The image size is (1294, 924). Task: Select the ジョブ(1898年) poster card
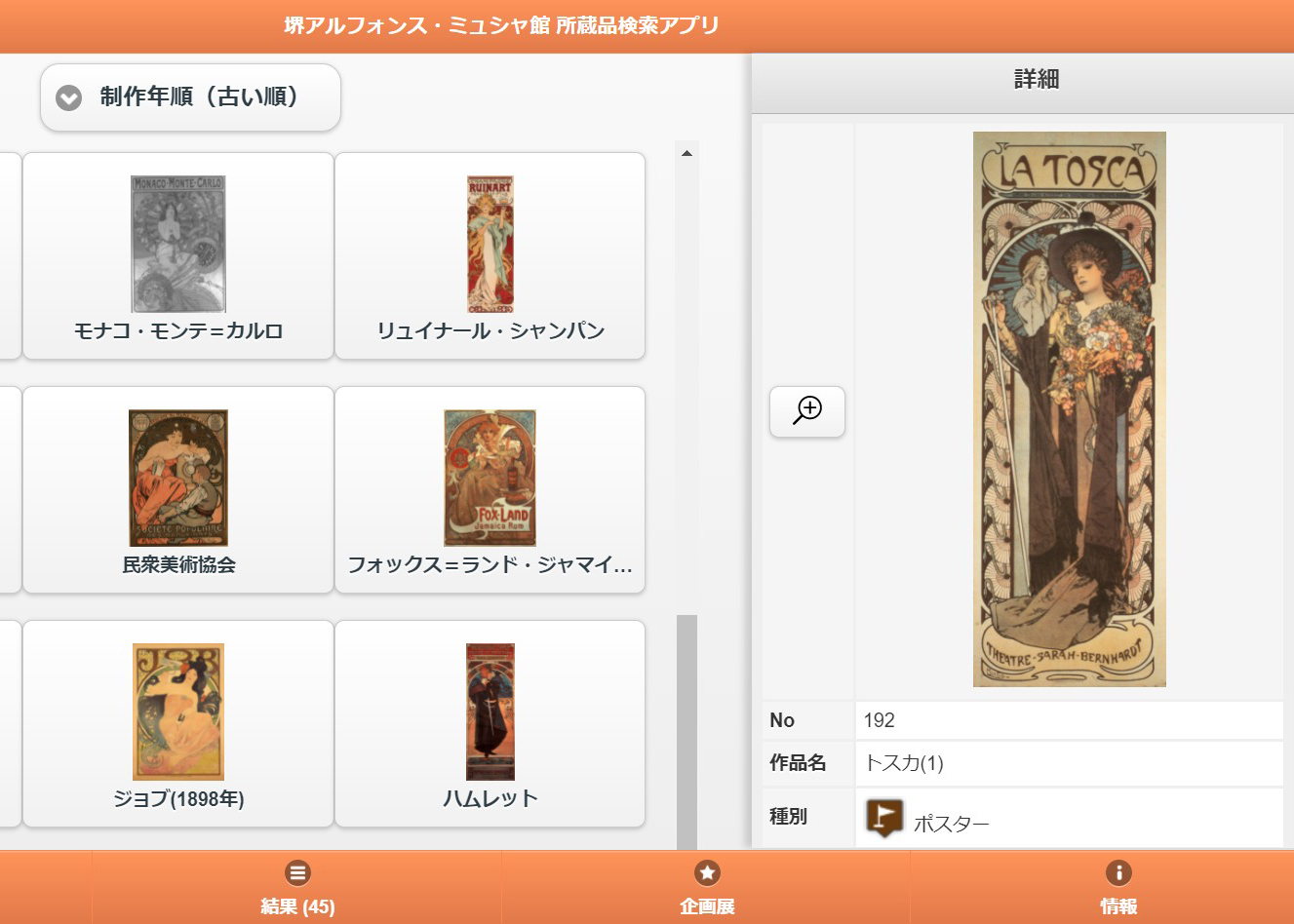tap(178, 723)
